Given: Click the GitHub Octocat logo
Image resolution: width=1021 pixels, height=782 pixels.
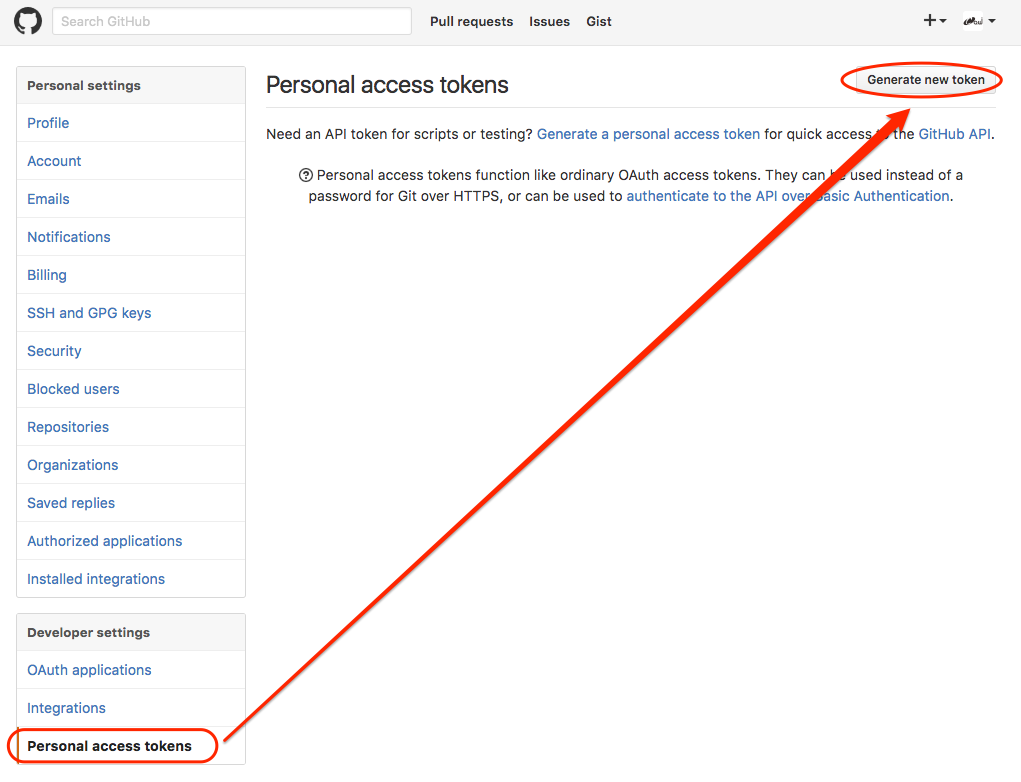Looking at the screenshot, I should [28, 21].
